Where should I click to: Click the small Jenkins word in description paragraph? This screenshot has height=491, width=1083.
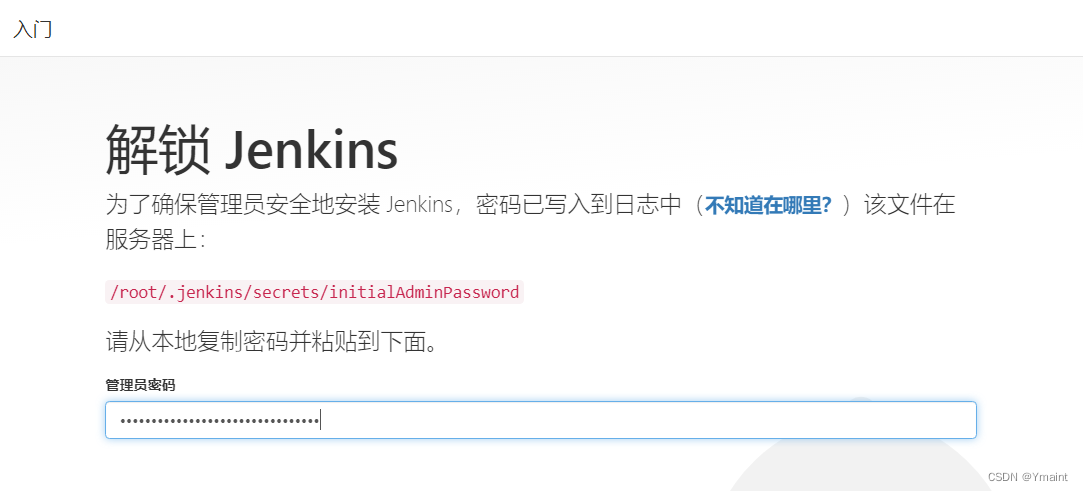421,205
